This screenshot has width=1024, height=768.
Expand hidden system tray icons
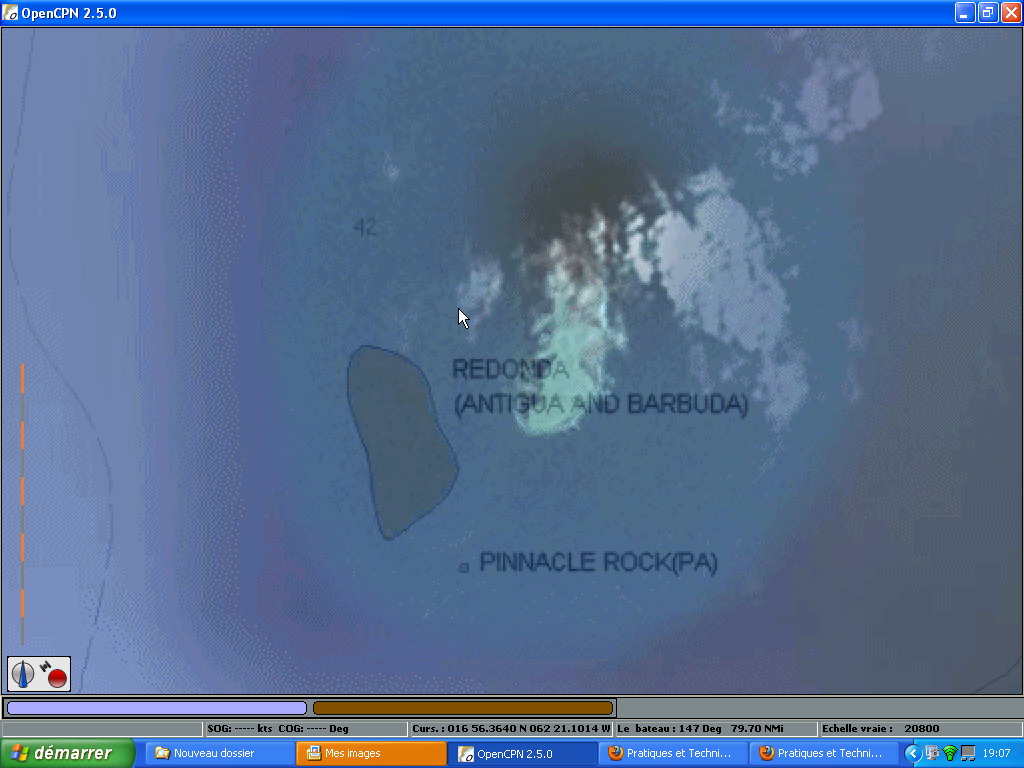click(913, 753)
